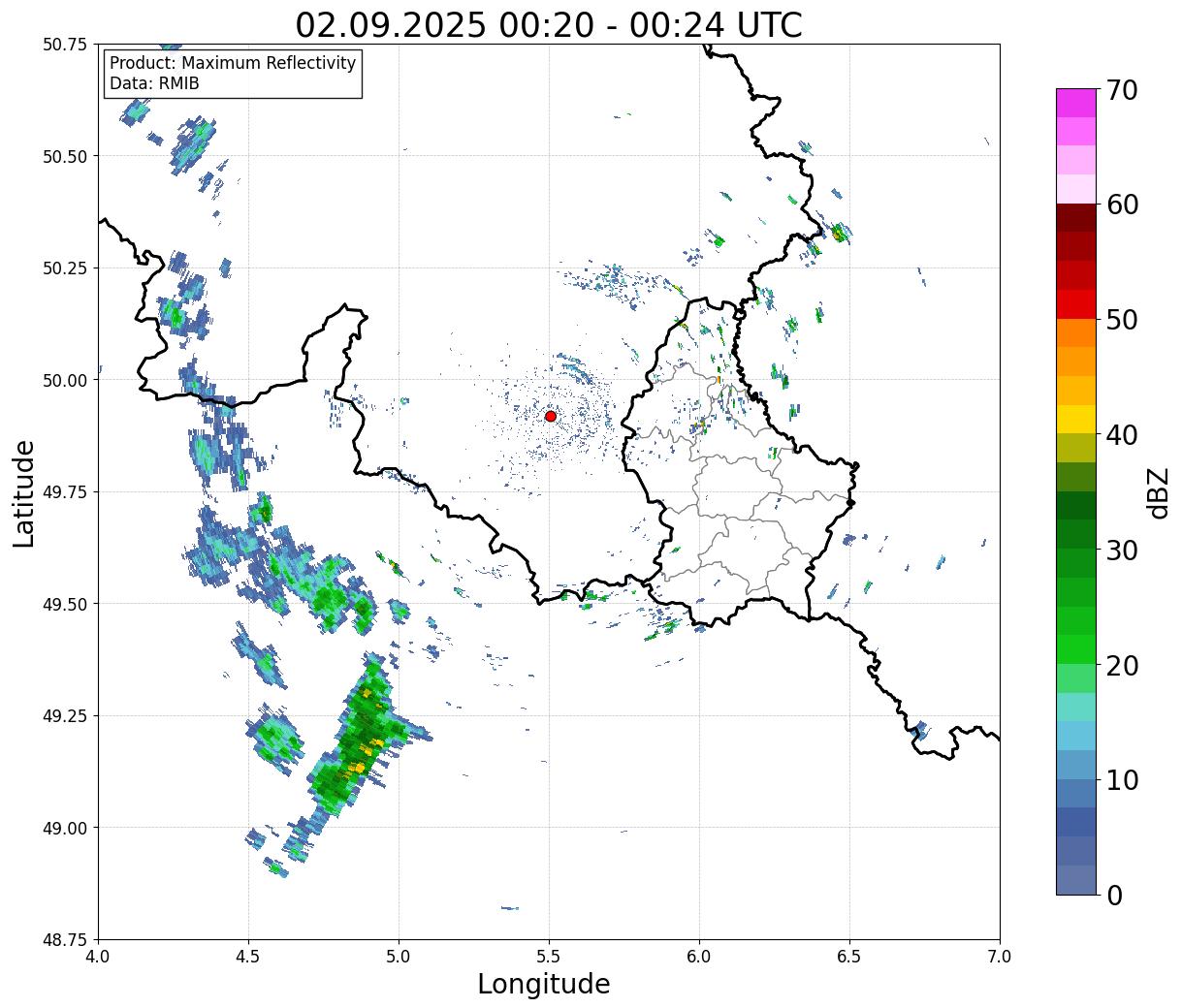Click the colorbar tick label 40
Screen dimensions: 1182x1008
[x=1122, y=434]
